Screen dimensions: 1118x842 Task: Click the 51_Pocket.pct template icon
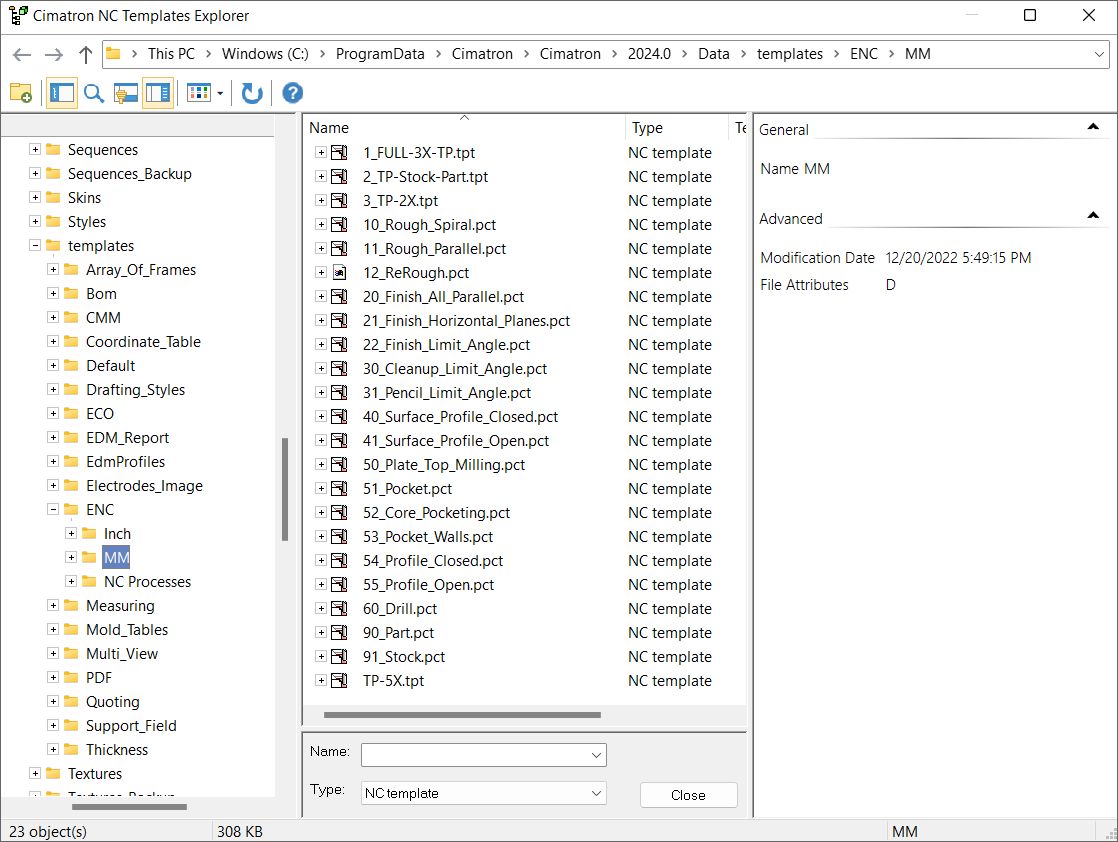click(x=339, y=488)
